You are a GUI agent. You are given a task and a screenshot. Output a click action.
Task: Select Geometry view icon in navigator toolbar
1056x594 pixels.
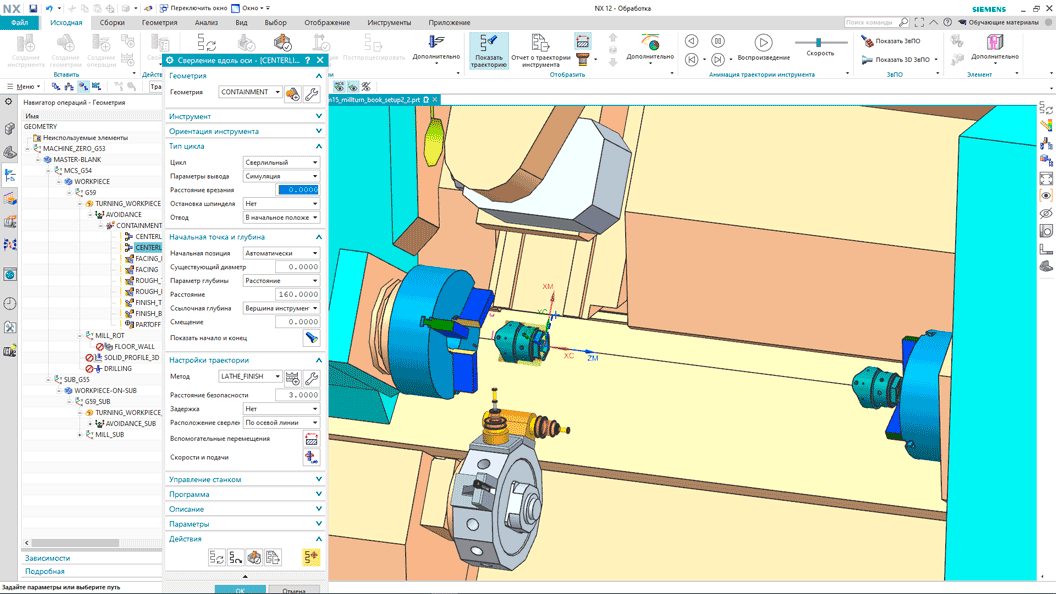pos(83,86)
